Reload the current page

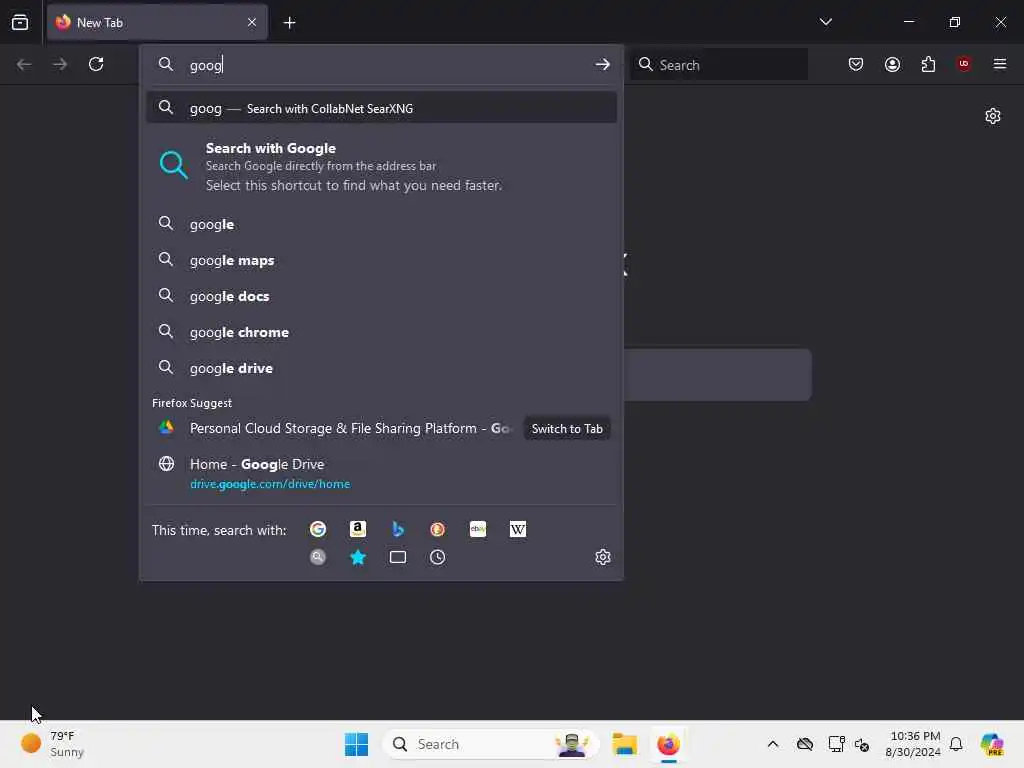(x=96, y=64)
